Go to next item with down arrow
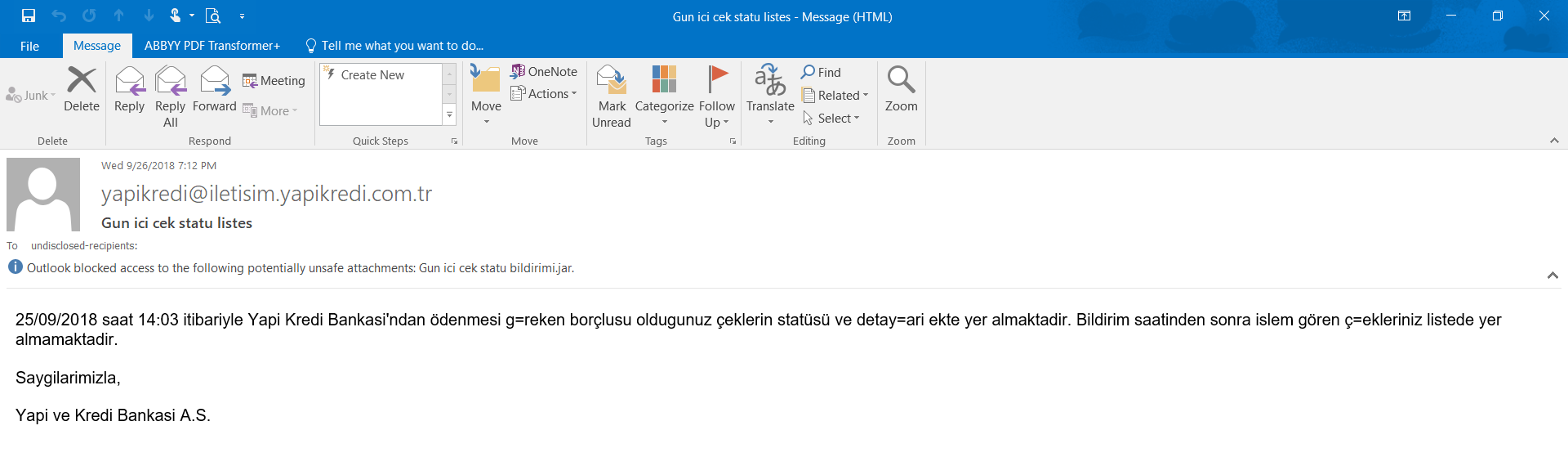Image resolution: width=1568 pixels, height=466 pixels. [x=149, y=16]
